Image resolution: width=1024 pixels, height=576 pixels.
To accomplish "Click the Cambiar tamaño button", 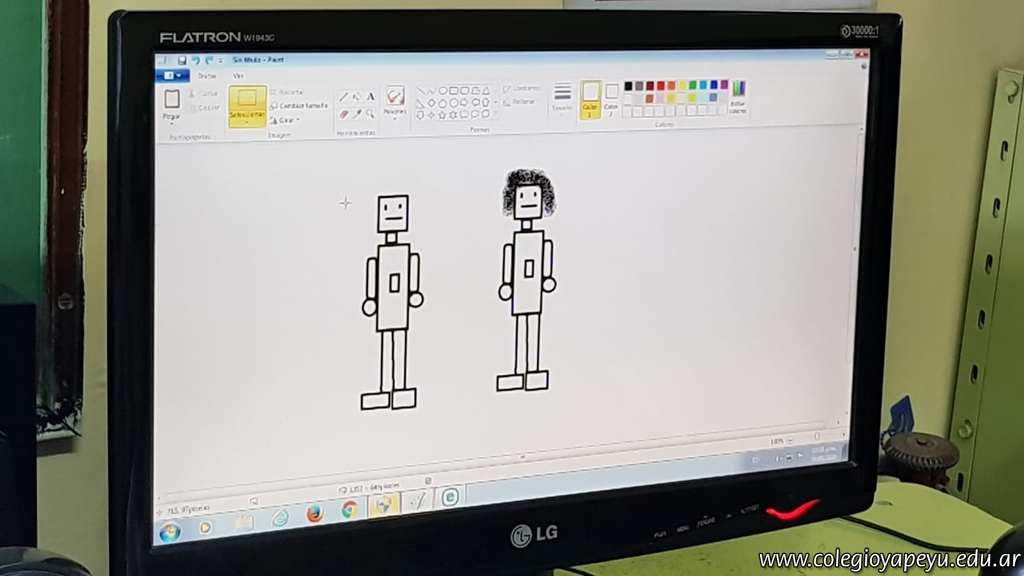I will (x=297, y=105).
